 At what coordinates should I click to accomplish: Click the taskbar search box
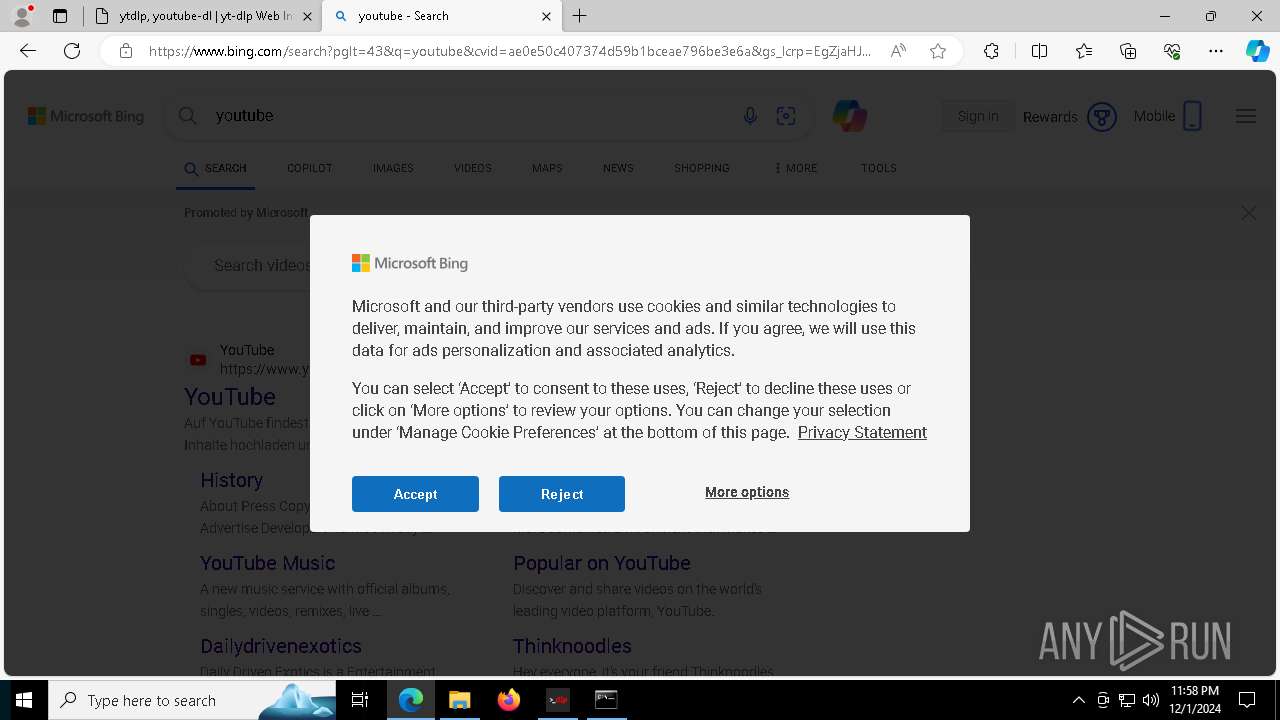point(193,700)
